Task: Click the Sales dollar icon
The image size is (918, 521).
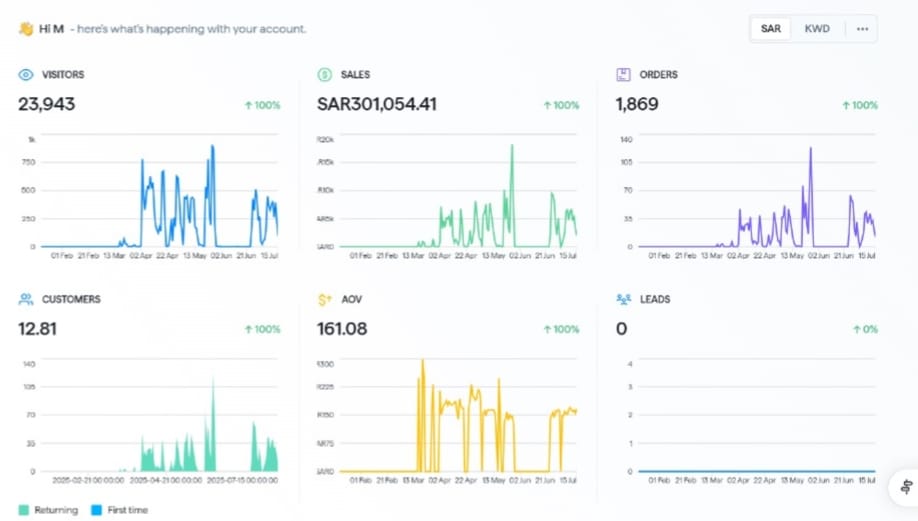Action: [324, 75]
